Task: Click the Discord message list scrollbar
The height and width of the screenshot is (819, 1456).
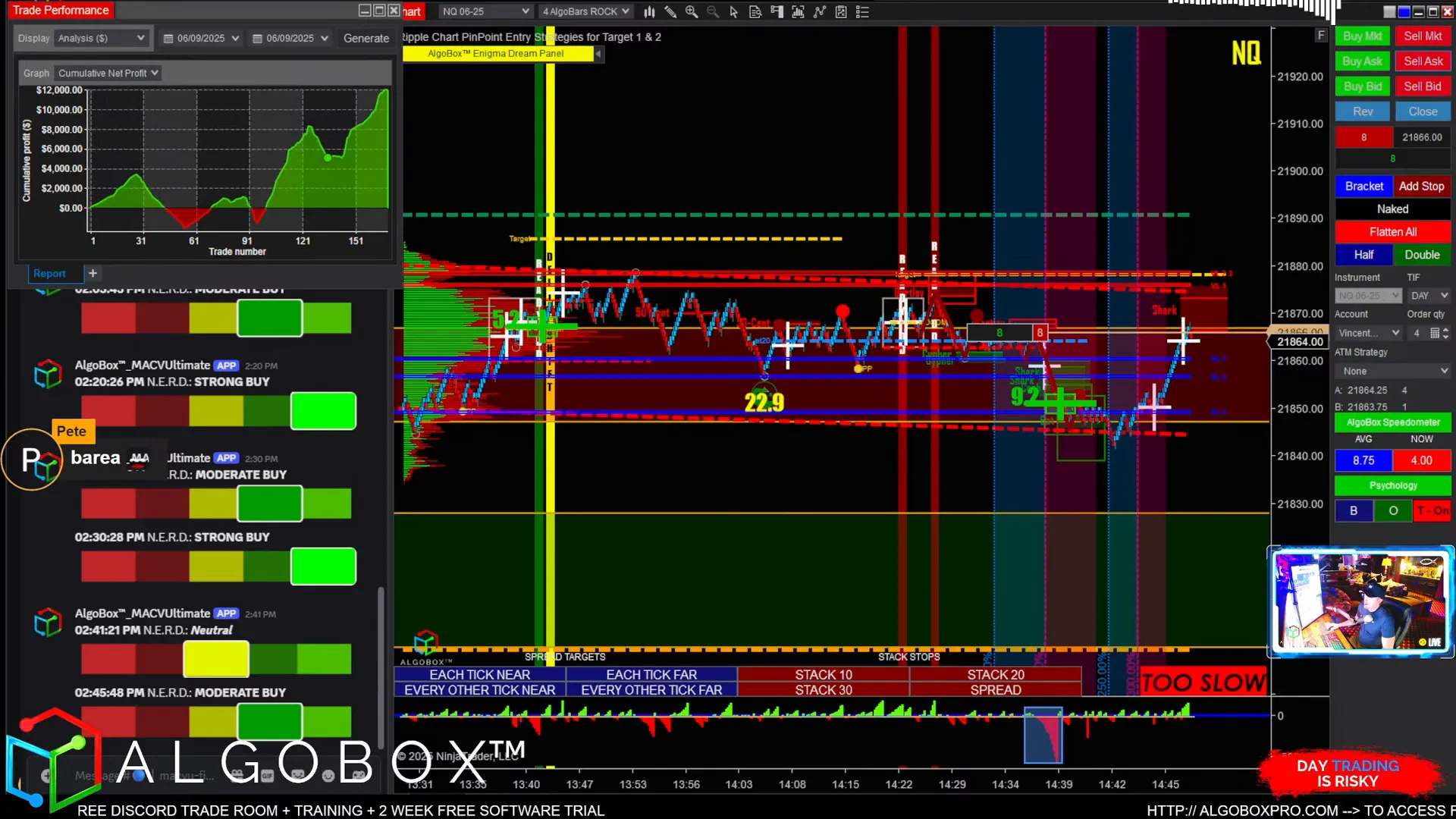Action: pyautogui.click(x=381, y=667)
